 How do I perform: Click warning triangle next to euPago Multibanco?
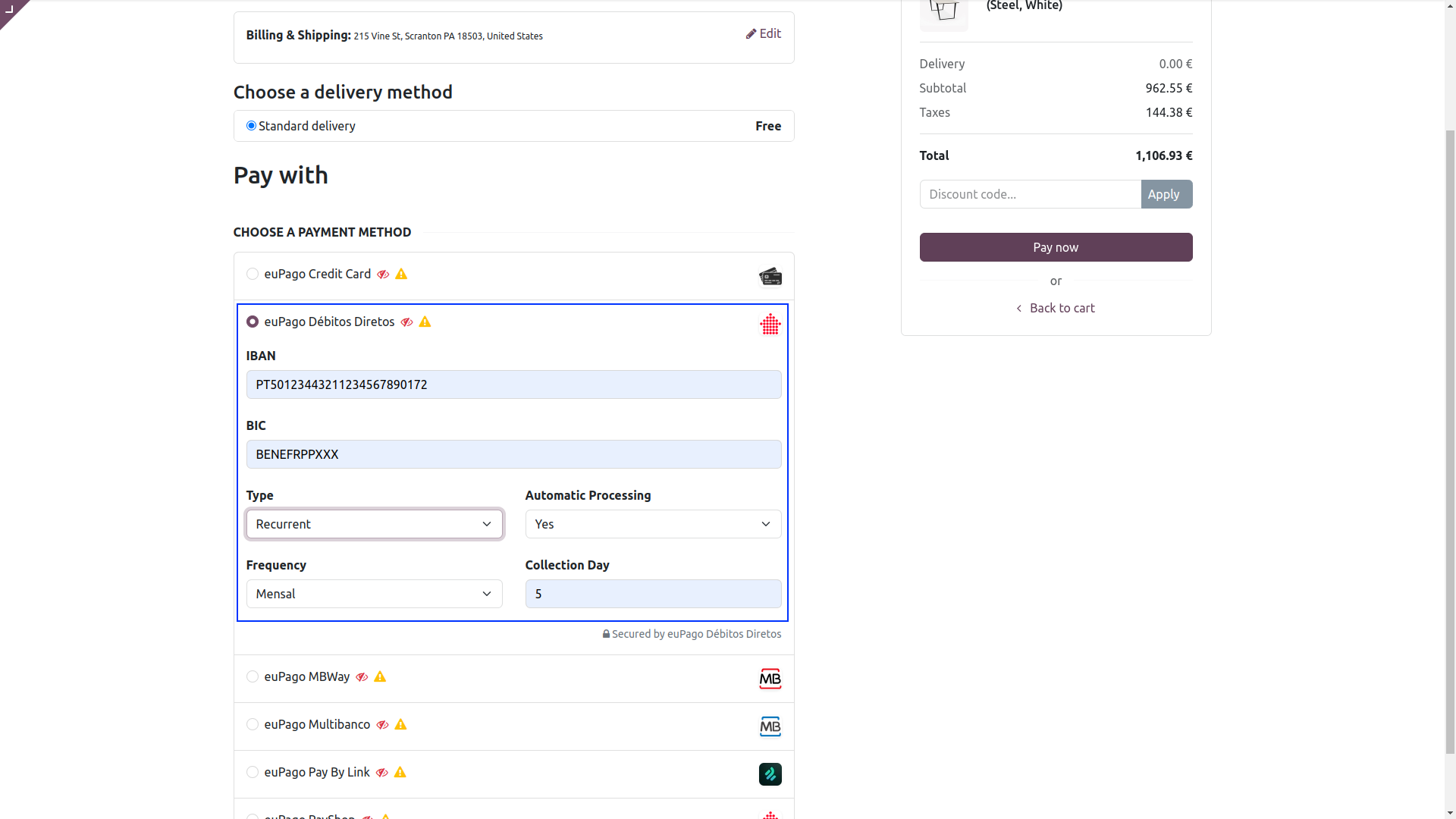400,724
